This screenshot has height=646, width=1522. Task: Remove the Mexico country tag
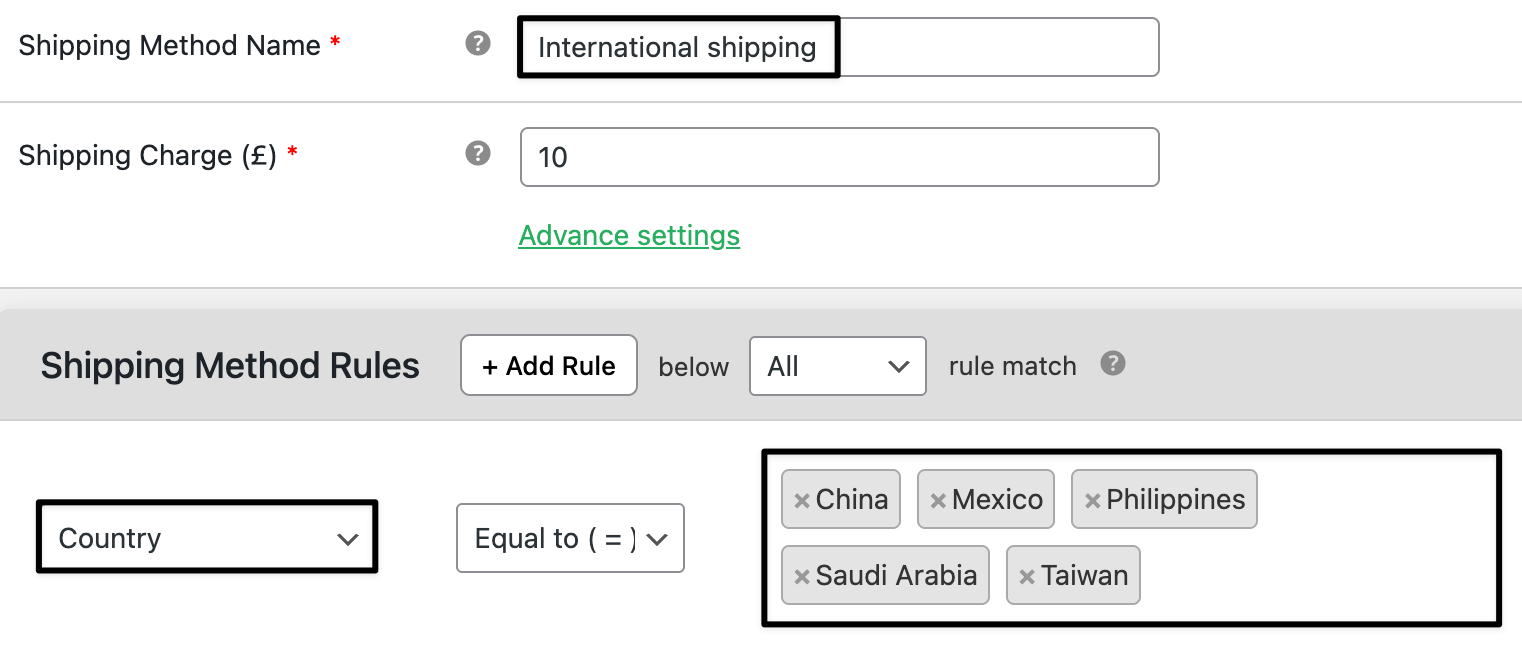click(938, 500)
